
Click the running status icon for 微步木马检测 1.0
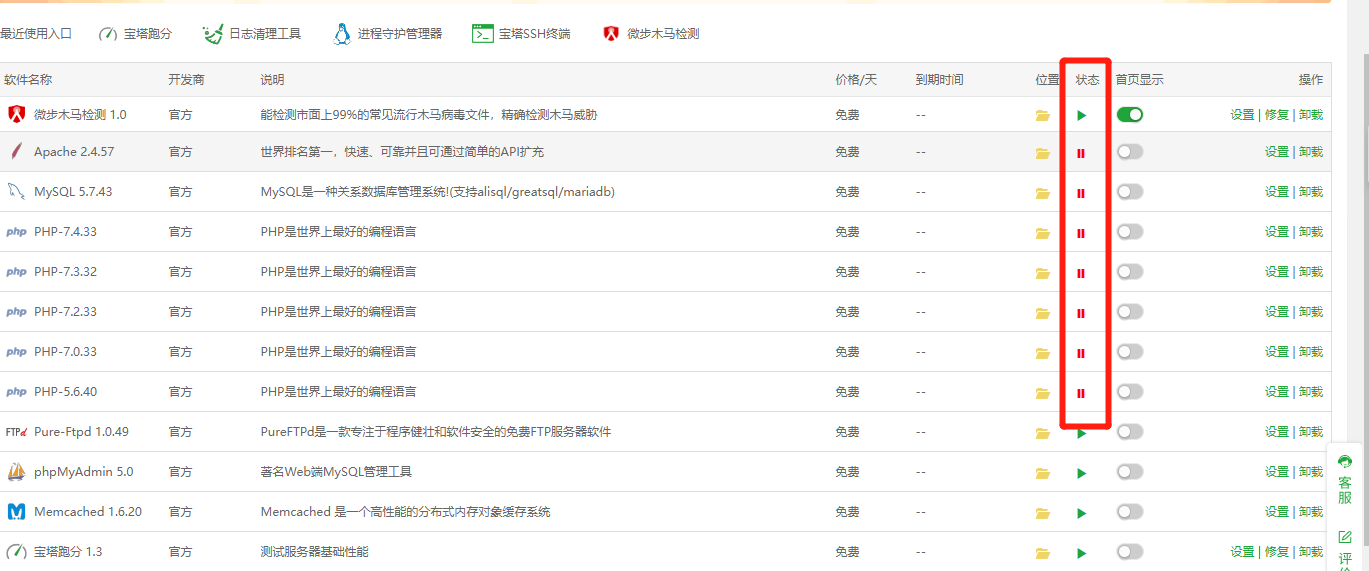pos(1081,115)
